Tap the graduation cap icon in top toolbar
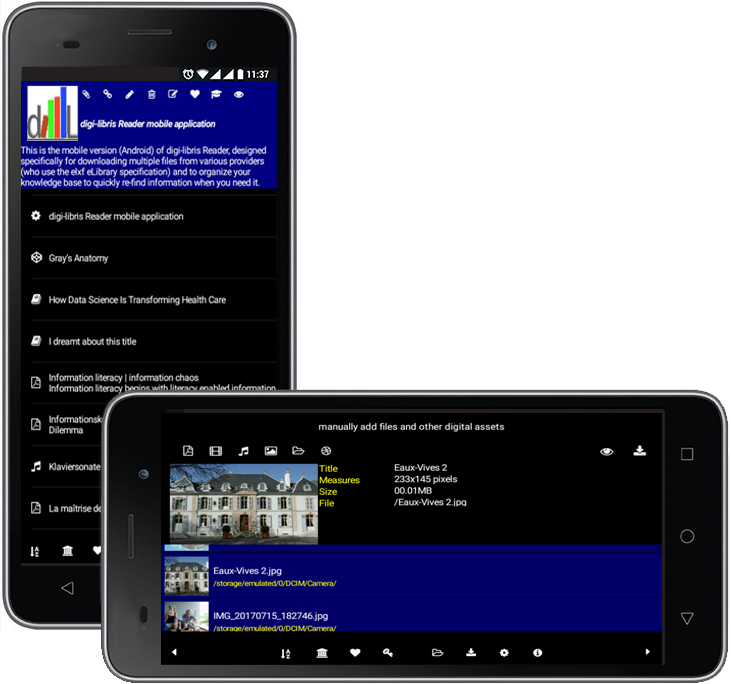This screenshot has width=731, height=684. pyautogui.click(x=216, y=94)
